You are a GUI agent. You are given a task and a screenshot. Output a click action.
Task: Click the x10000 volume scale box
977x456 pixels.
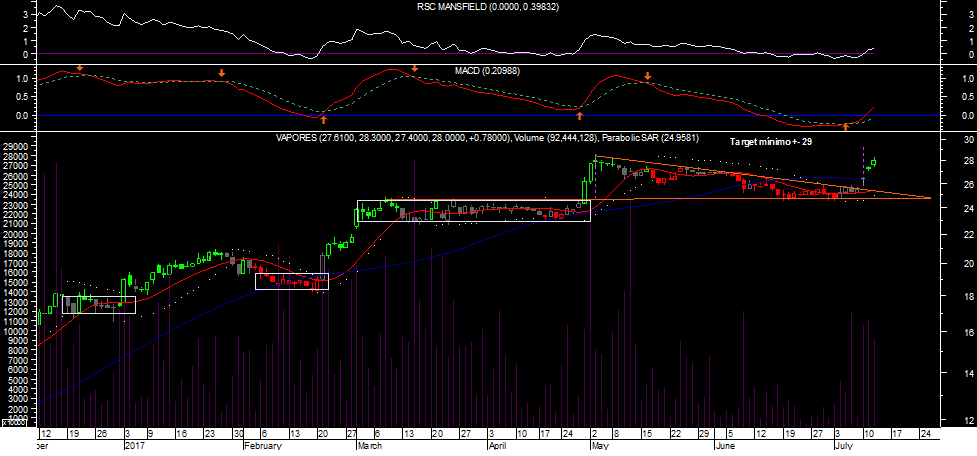coord(12,423)
